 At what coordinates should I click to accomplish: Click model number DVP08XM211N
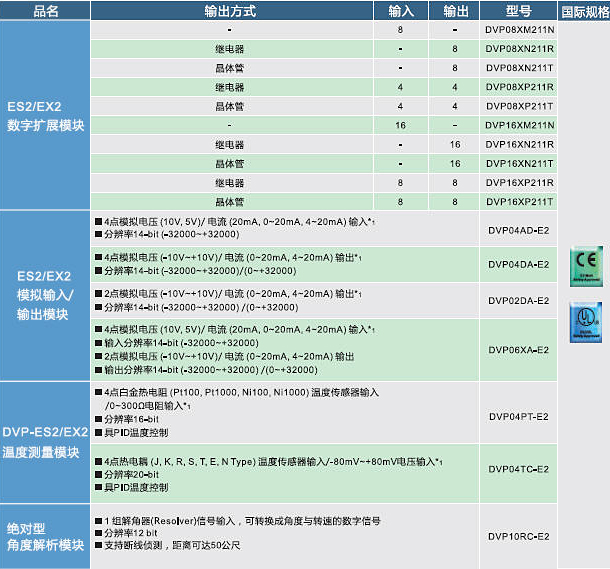[x=518, y=31]
